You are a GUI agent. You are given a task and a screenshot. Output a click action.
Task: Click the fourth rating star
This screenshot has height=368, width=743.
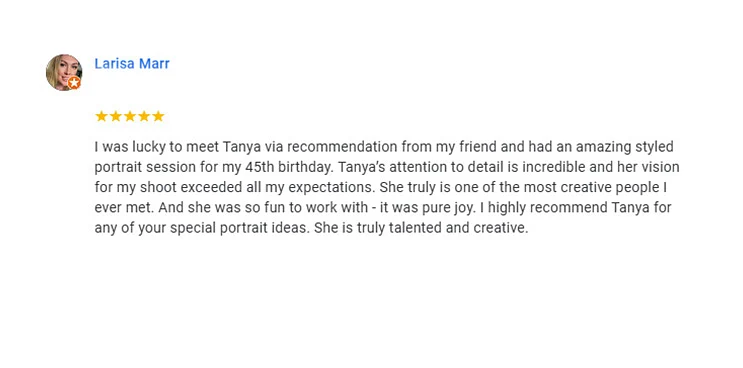[144, 116]
